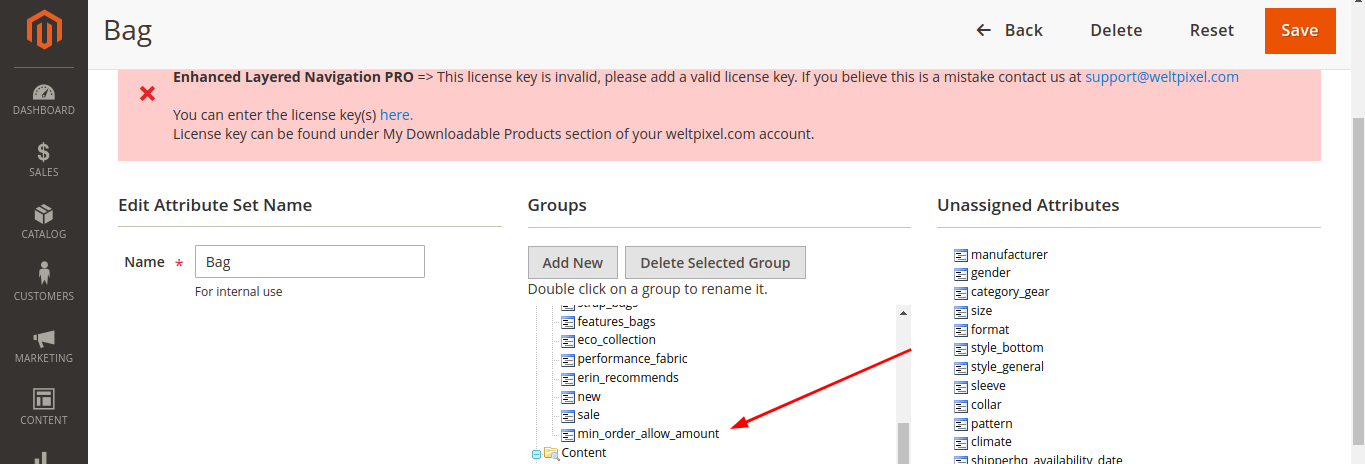Collapse the Content group in tree
Screen dimensions: 1365x464
(x=536, y=454)
